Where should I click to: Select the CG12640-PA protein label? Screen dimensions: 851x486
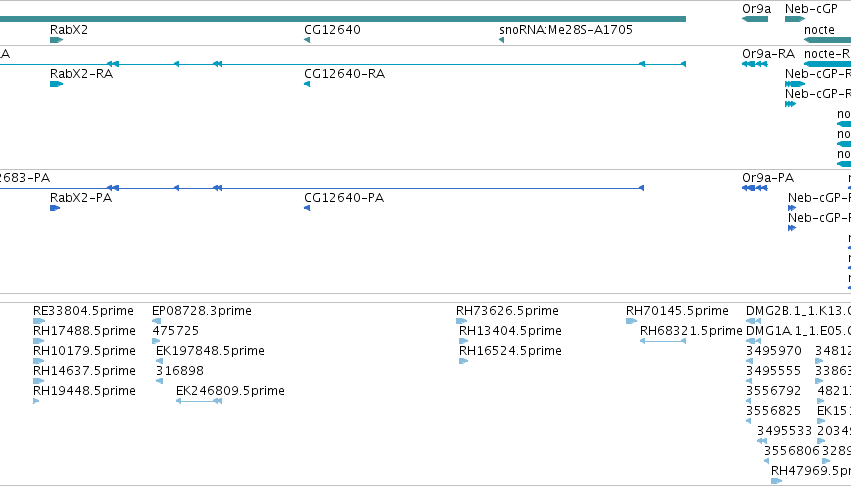[x=344, y=198]
